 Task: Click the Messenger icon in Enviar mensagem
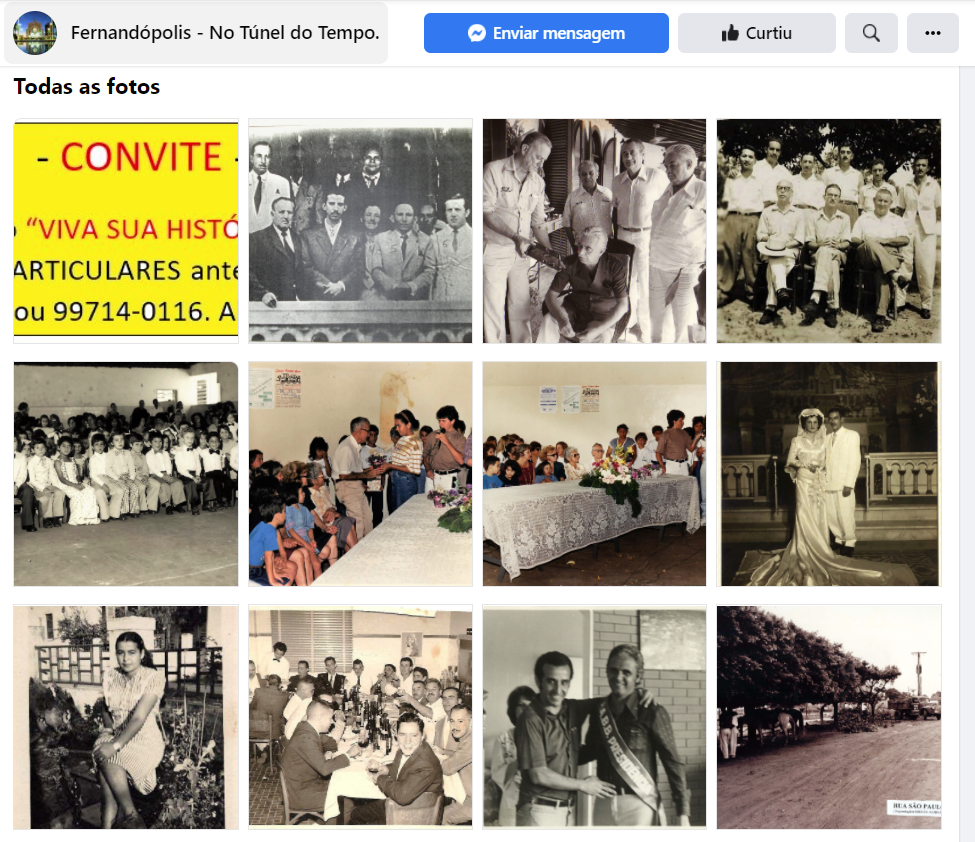(x=476, y=33)
